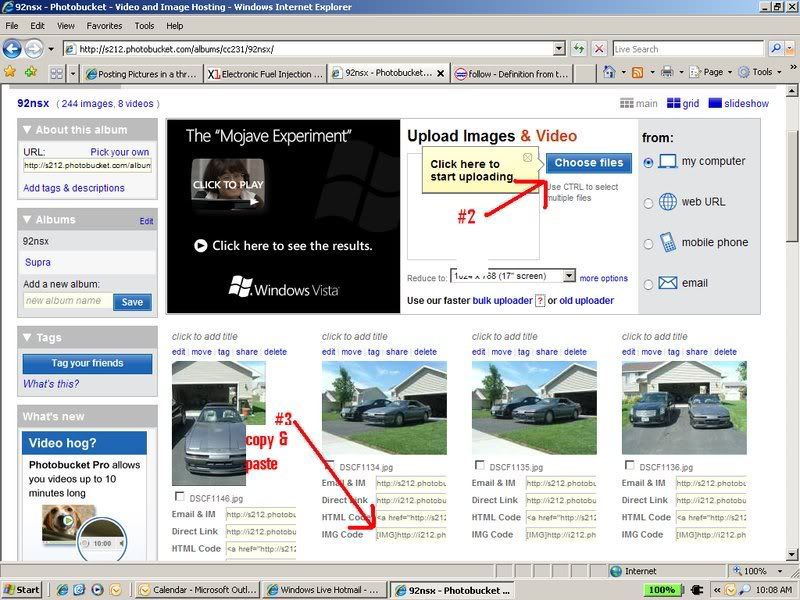Image resolution: width=800 pixels, height=600 pixels.
Task: Click the 'more options' link
Action: coord(604,278)
